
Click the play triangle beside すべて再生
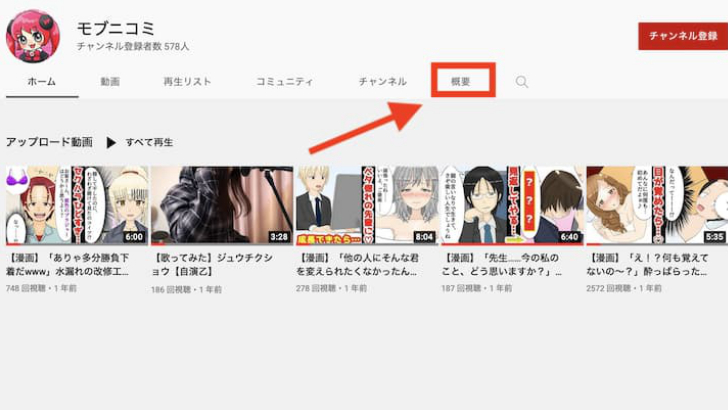coord(111,143)
